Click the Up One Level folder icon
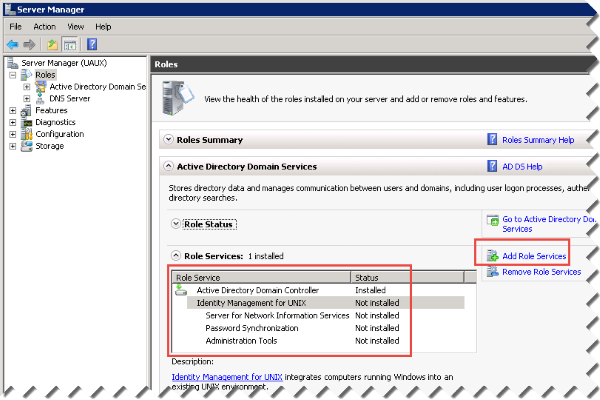 coord(53,44)
